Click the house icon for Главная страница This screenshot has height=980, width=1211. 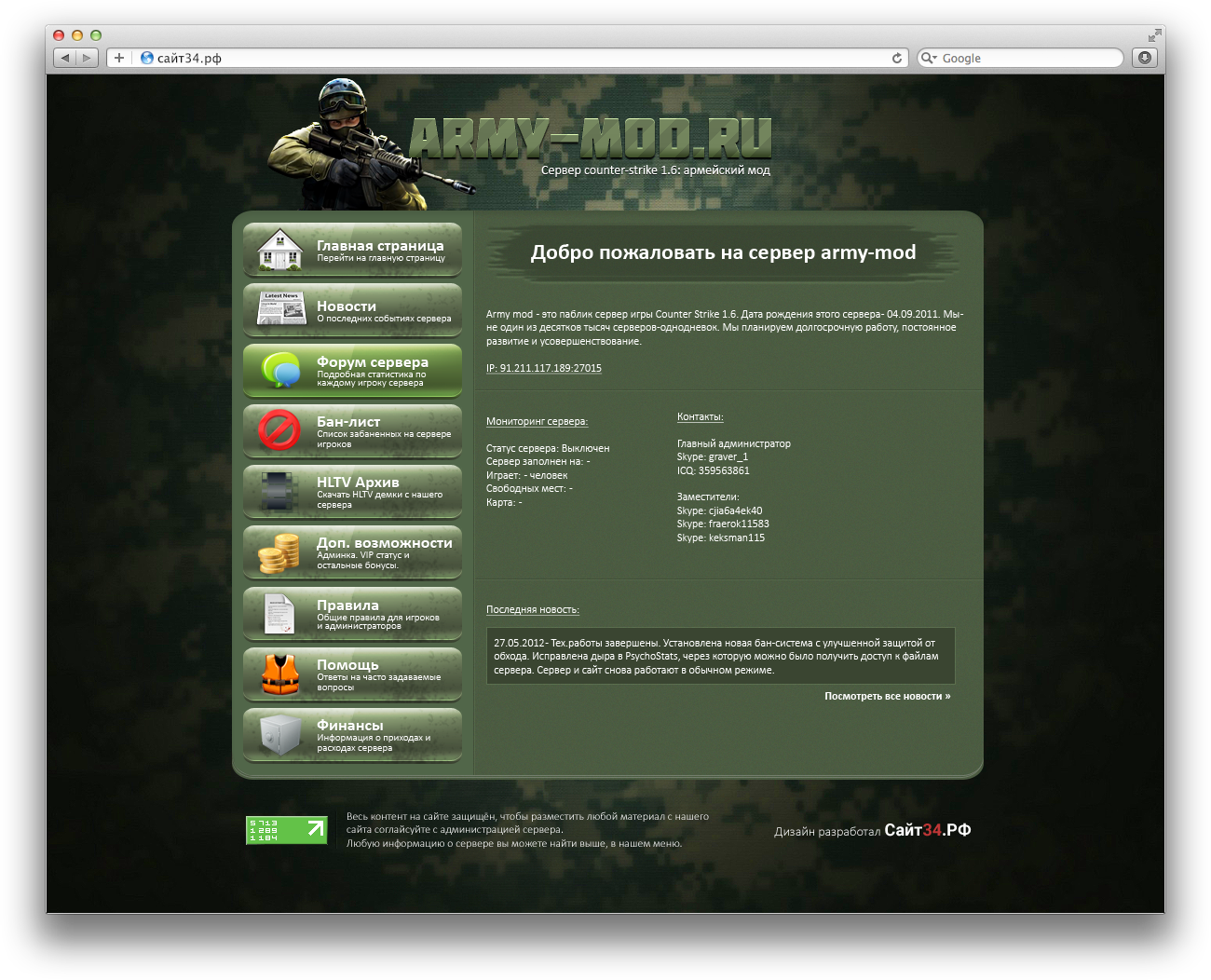(x=279, y=250)
